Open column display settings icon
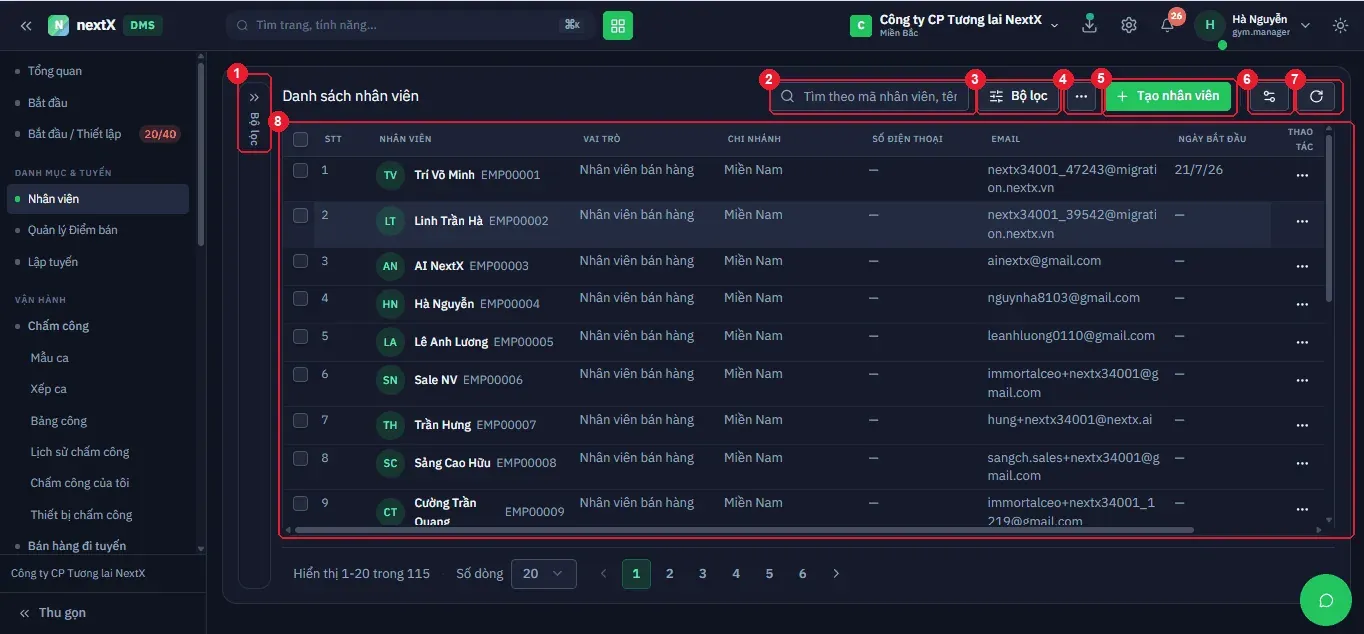The height and width of the screenshot is (634, 1364). [1269, 96]
